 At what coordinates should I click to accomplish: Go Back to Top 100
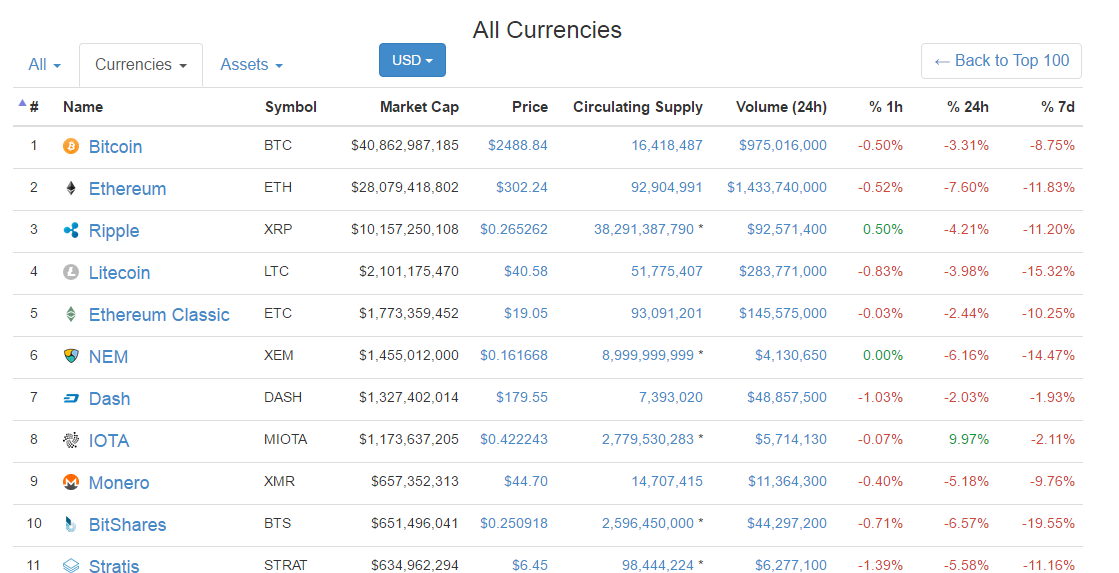[1001, 61]
